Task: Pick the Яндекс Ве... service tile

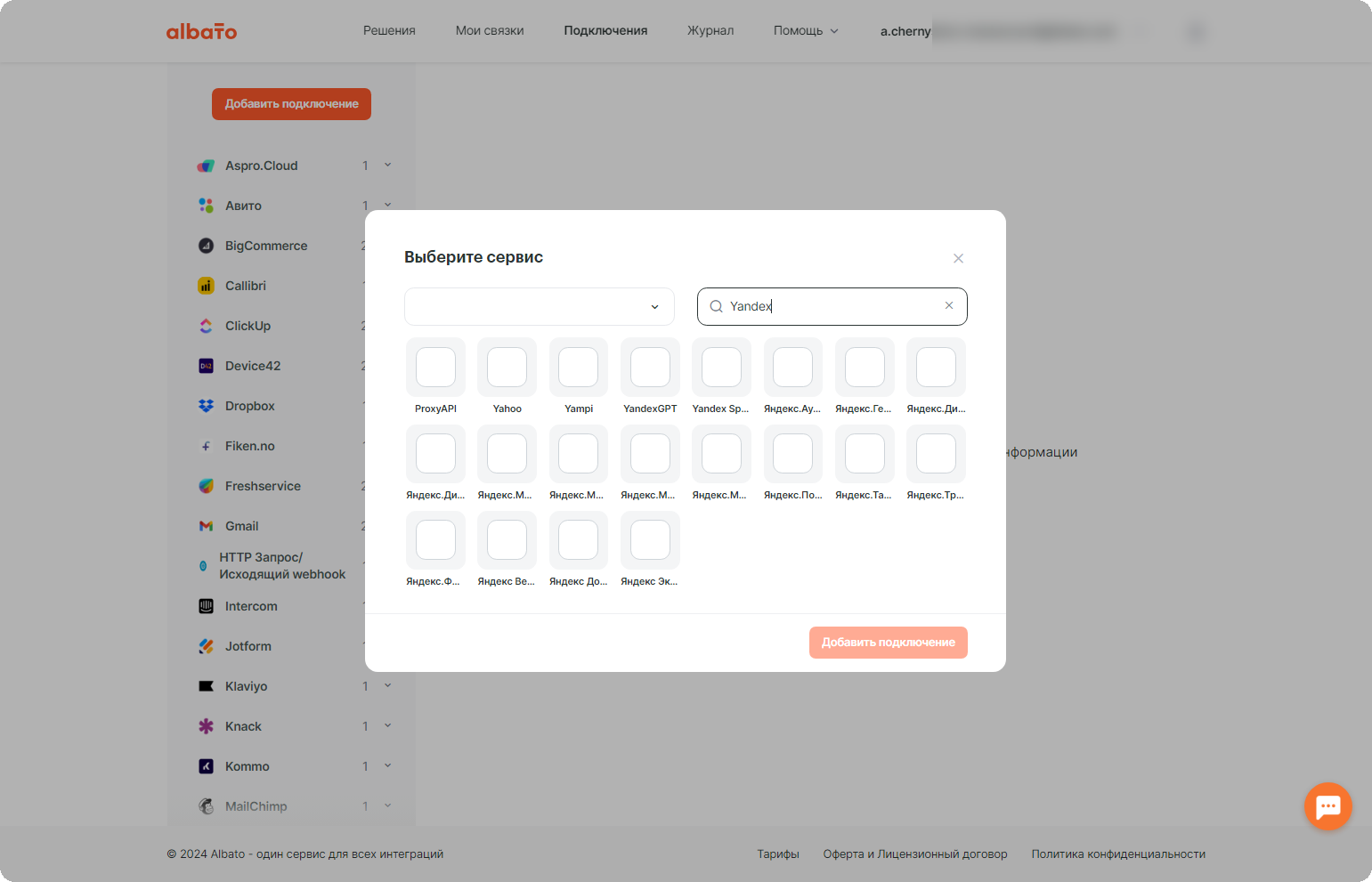Action: click(507, 549)
